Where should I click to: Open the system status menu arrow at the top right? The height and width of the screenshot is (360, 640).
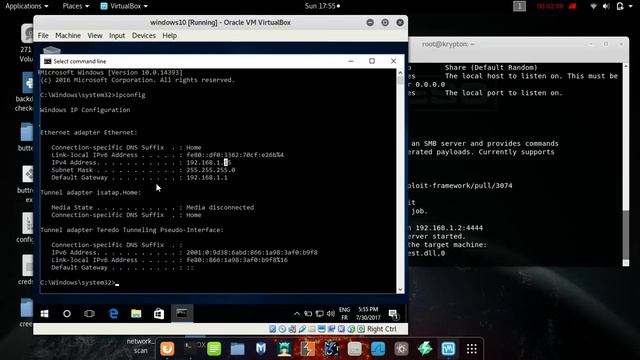(x=631, y=6)
